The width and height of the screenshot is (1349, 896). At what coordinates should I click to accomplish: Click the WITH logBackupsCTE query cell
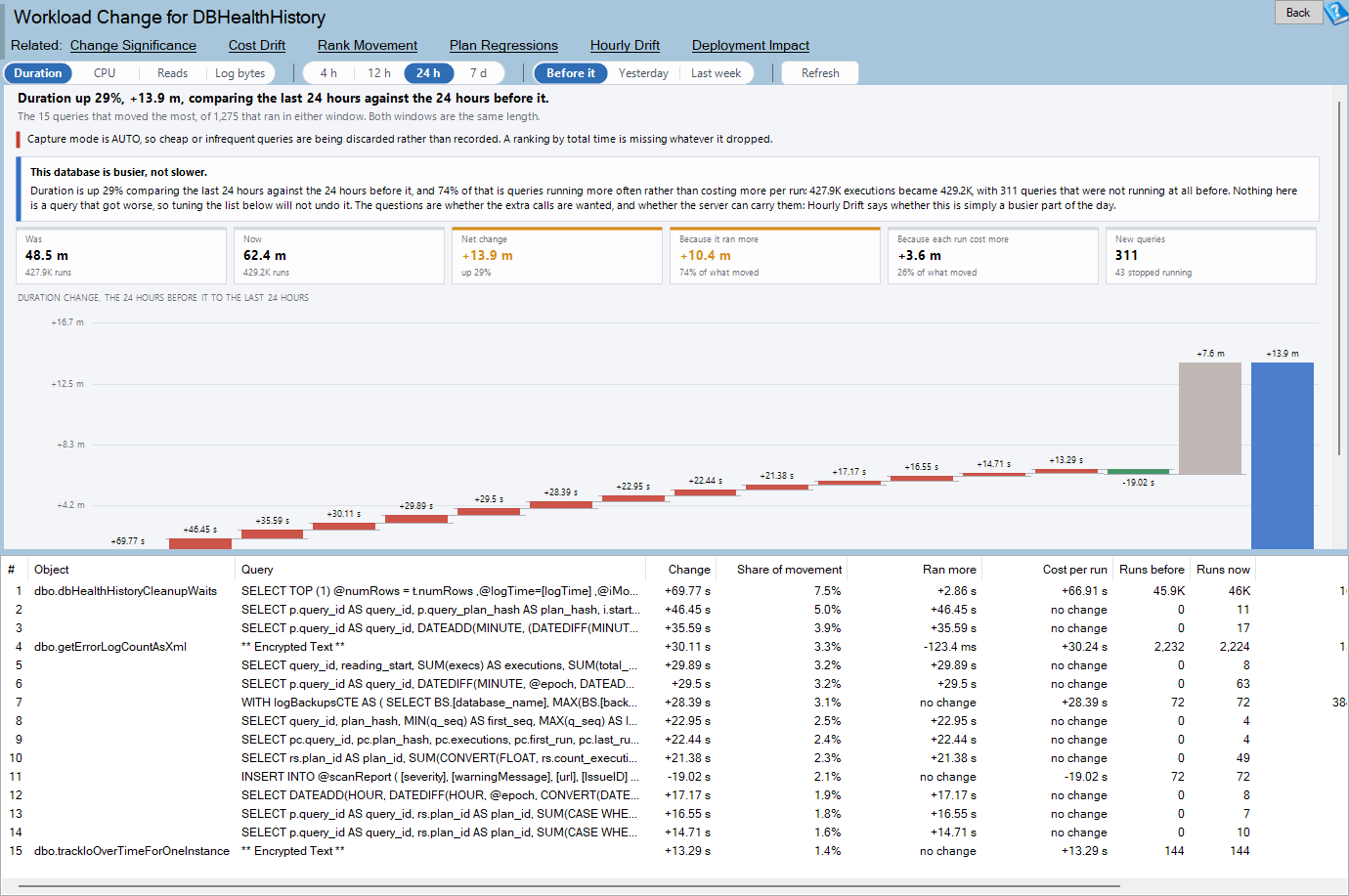pos(440,703)
